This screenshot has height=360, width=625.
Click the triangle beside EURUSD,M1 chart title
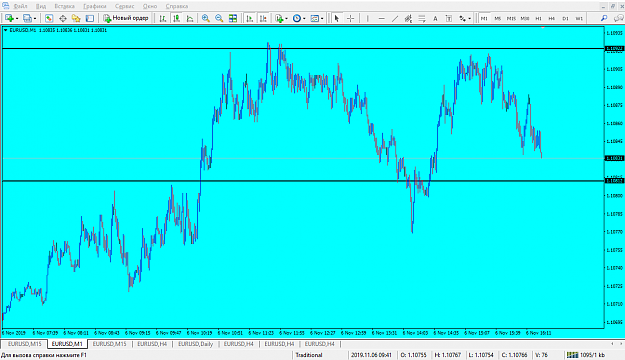pyautogui.click(x=6, y=30)
